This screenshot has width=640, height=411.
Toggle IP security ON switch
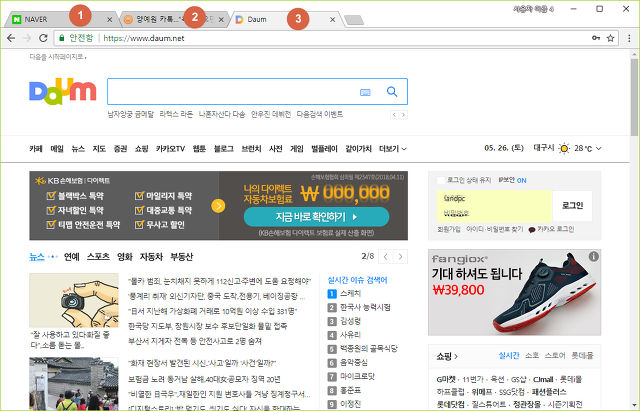pos(521,180)
